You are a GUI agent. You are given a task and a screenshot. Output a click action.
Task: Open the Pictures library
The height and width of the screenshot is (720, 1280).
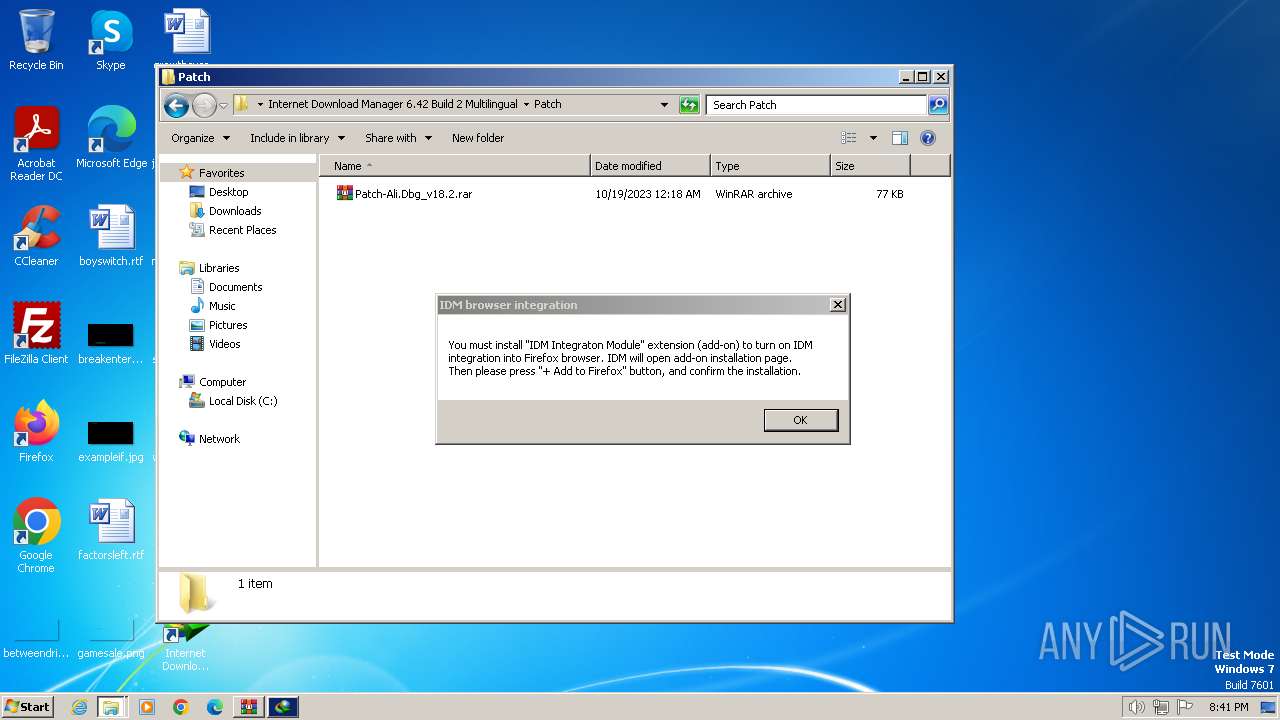228,325
